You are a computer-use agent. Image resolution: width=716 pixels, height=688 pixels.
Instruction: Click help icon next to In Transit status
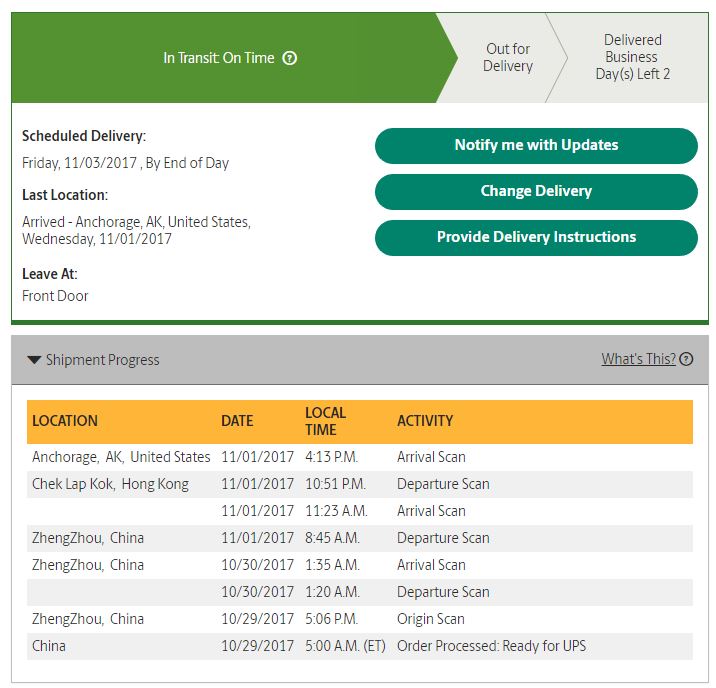pos(290,58)
